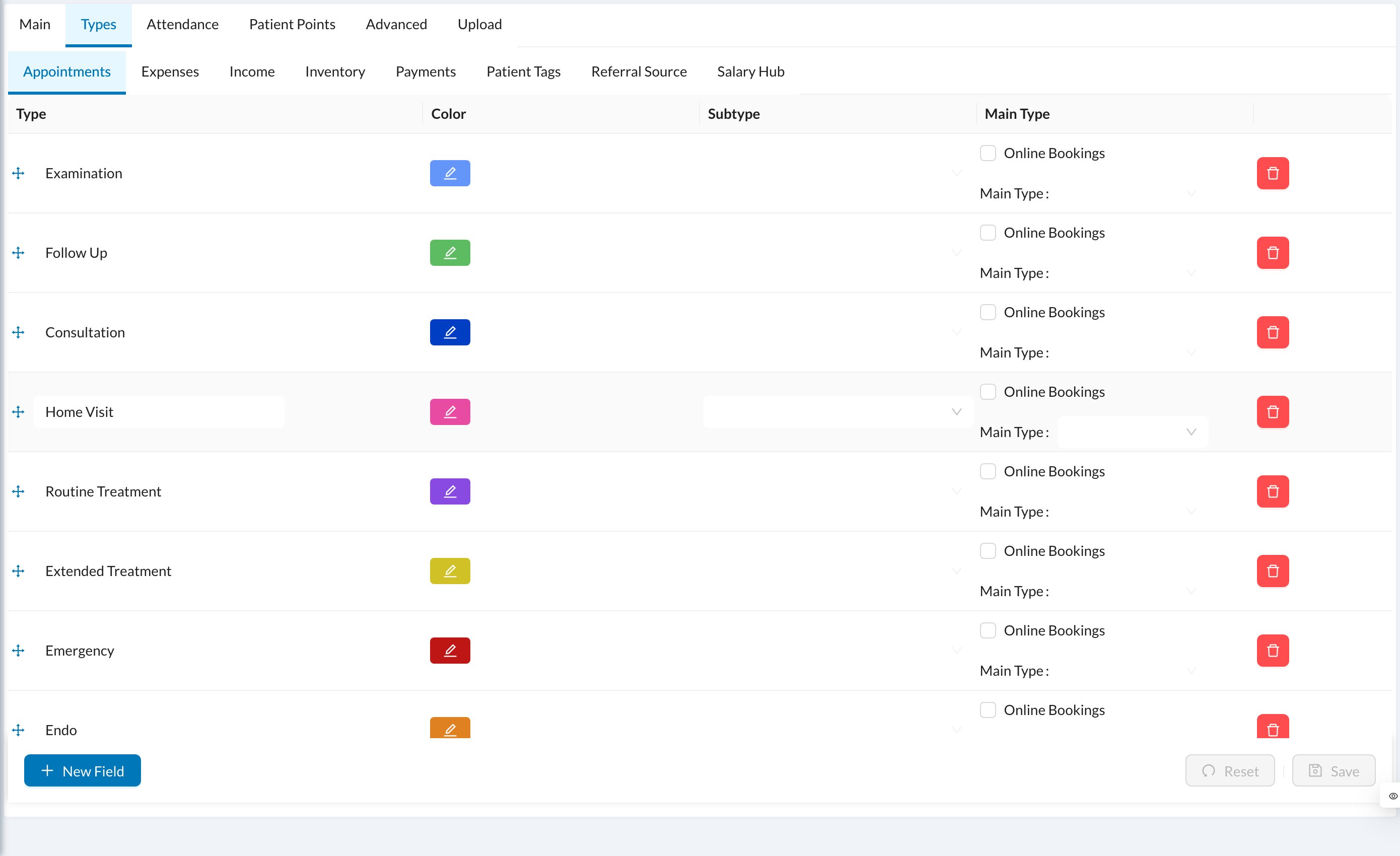Open the Main Type dropdown for Home Visit
The image size is (1400, 856).
[x=1133, y=432]
